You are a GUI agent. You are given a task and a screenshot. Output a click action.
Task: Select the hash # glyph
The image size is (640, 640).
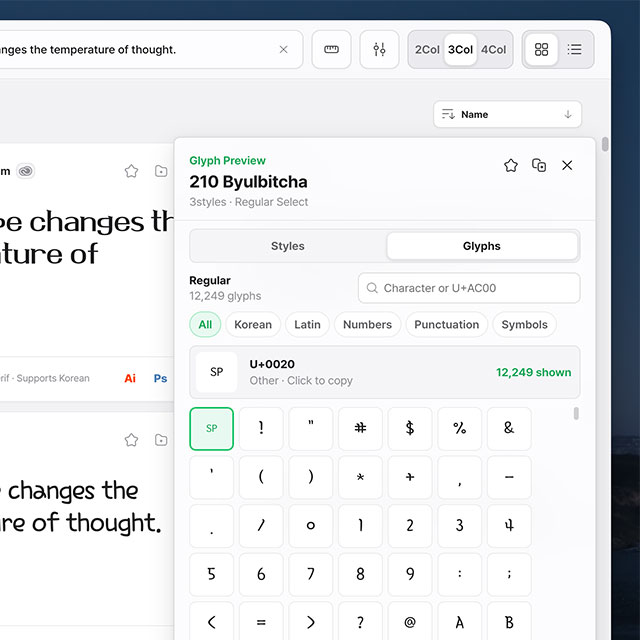360,429
